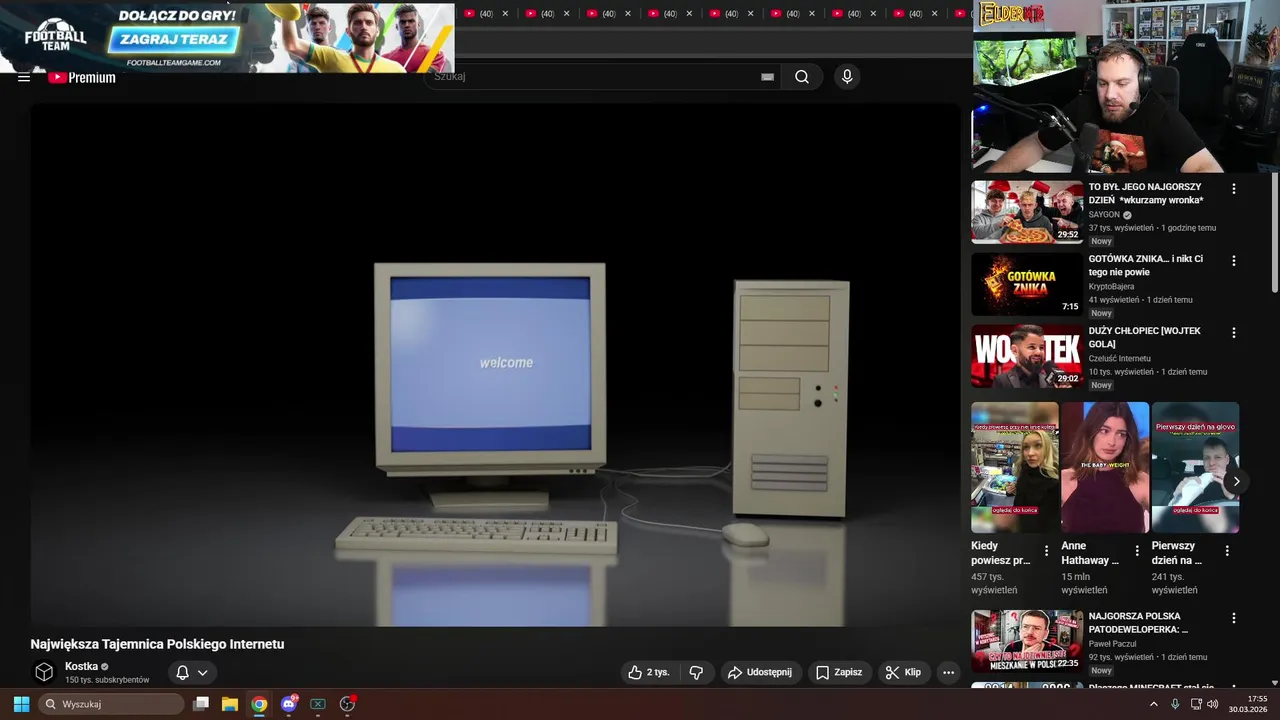Open options menu for GOTÓWKA ZNIKA video

(x=1233, y=261)
